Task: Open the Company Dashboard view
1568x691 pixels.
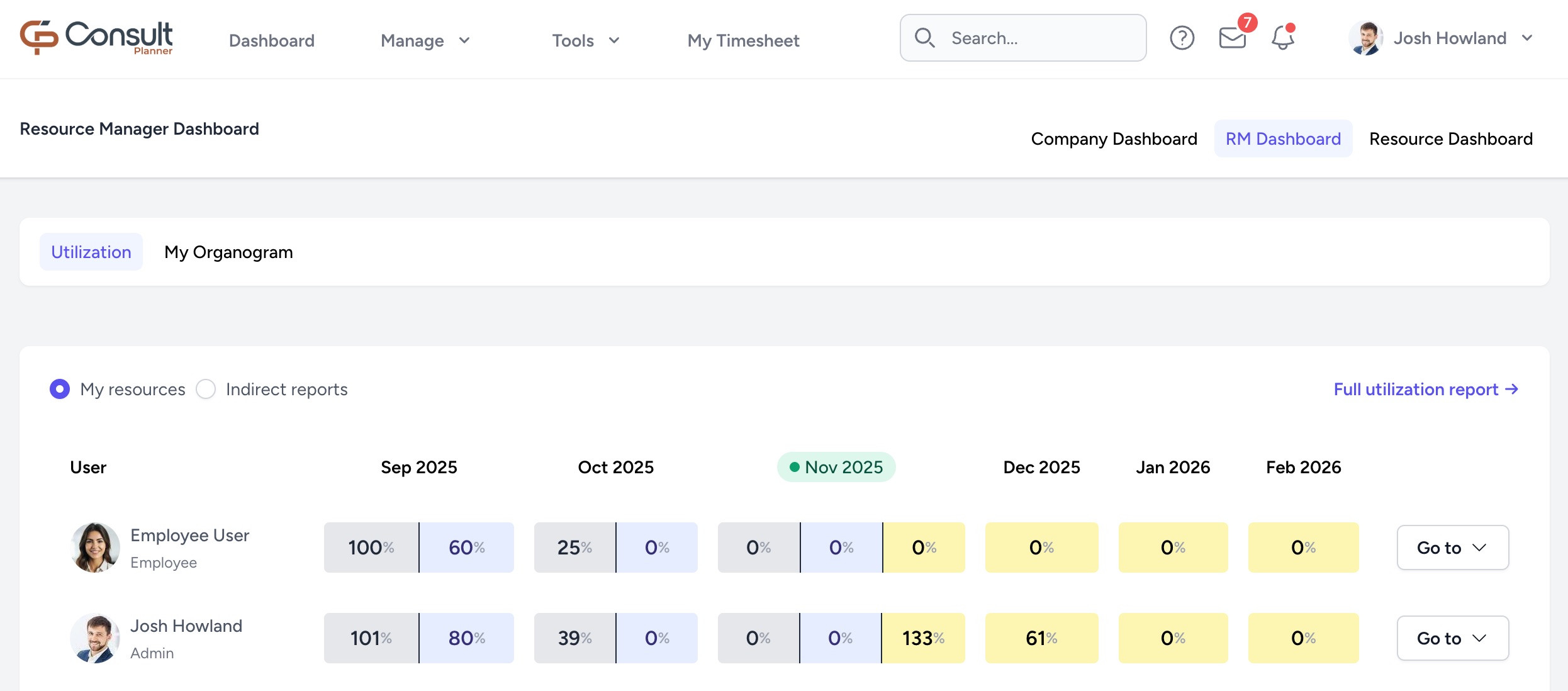Action: (1114, 138)
